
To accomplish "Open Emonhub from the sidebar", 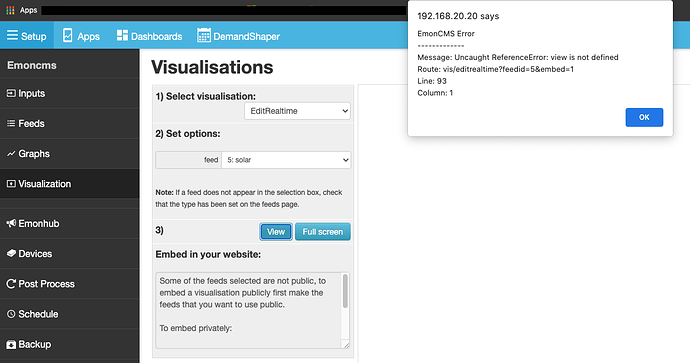I will 70,224.
